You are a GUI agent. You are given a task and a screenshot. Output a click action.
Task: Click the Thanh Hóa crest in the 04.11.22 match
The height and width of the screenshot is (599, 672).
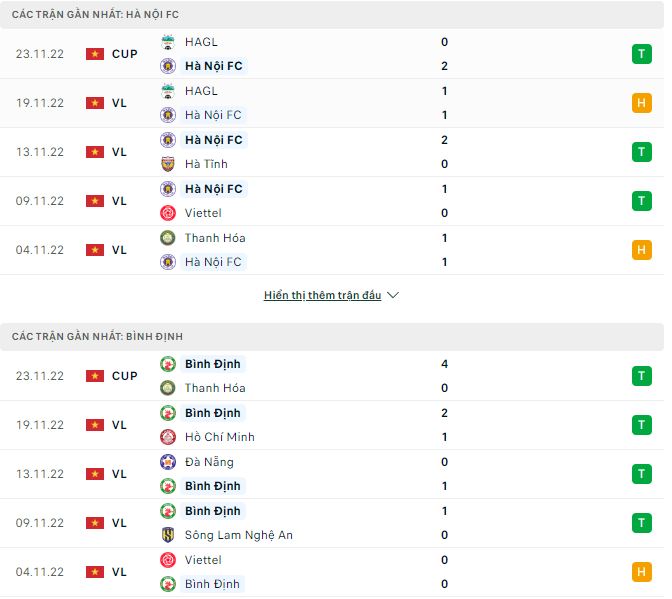(x=168, y=238)
